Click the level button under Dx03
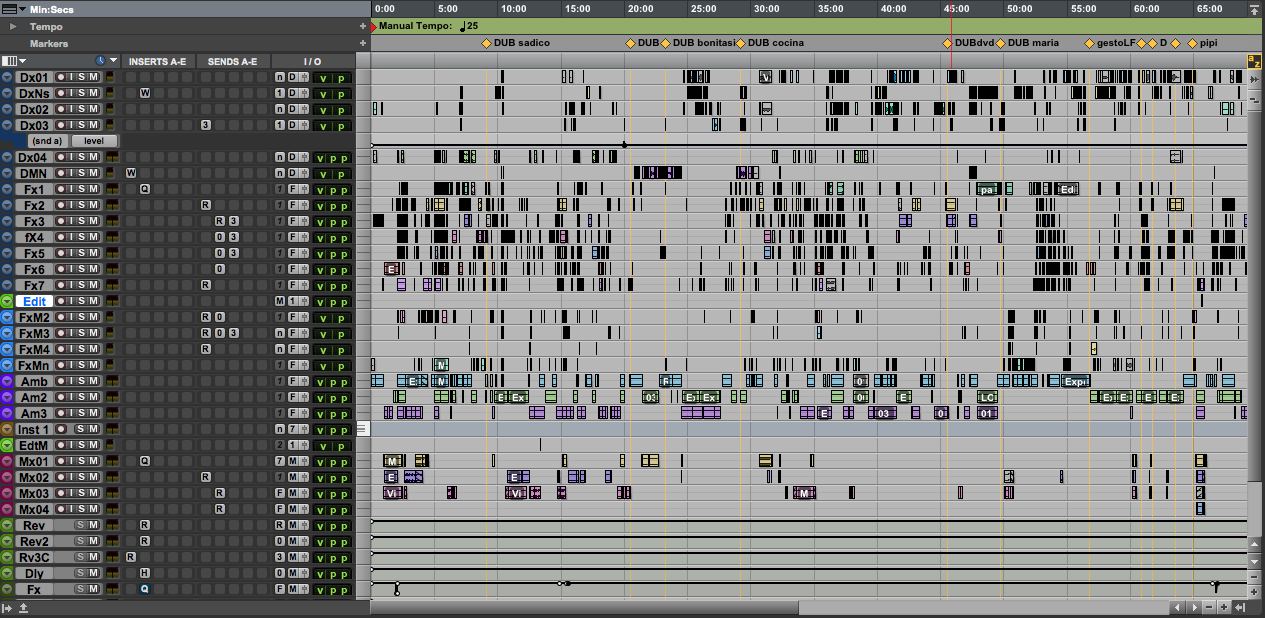Viewport: 1265px width, 618px height. (x=93, y=141)
